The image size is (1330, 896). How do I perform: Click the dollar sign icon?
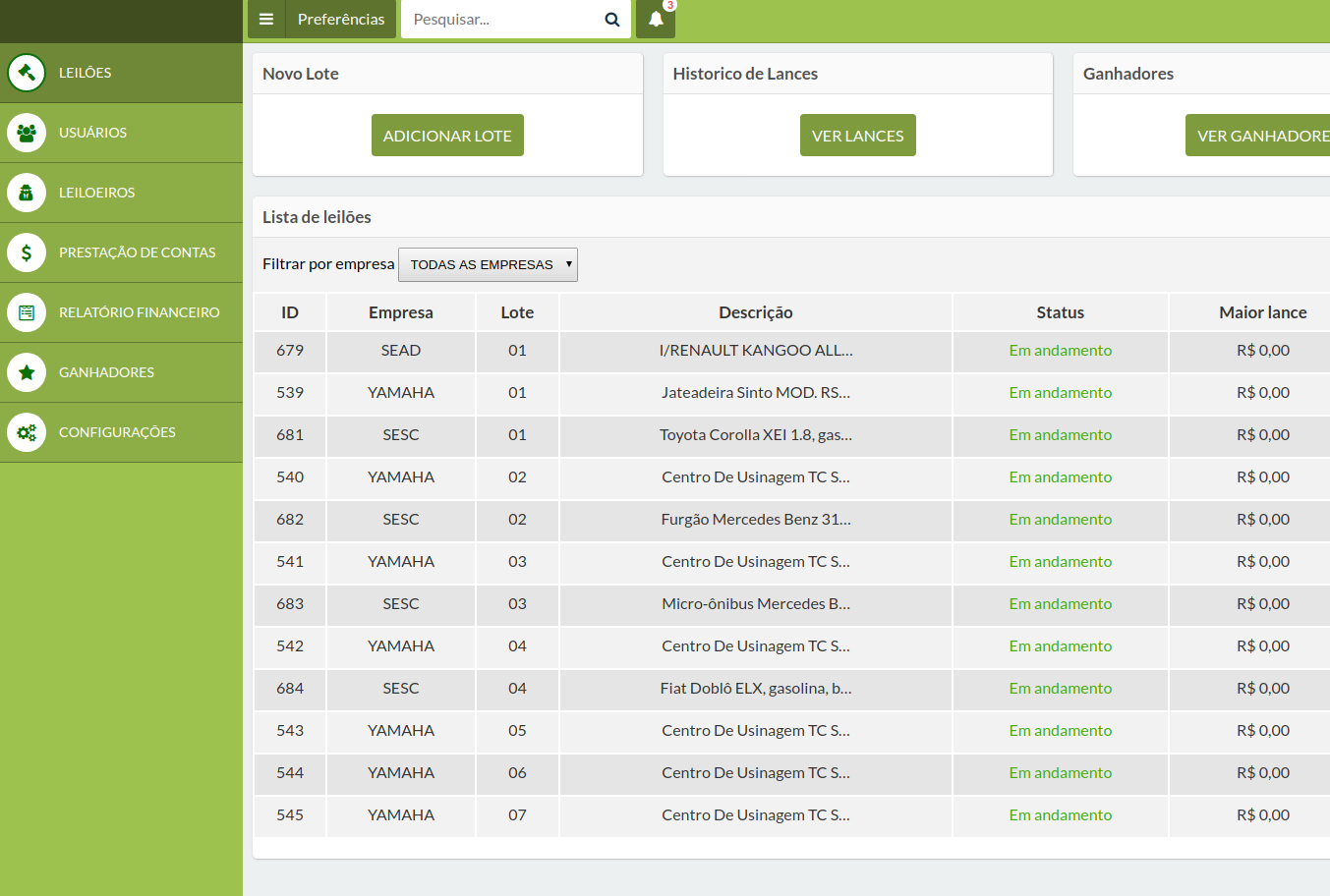pos(27,252)
